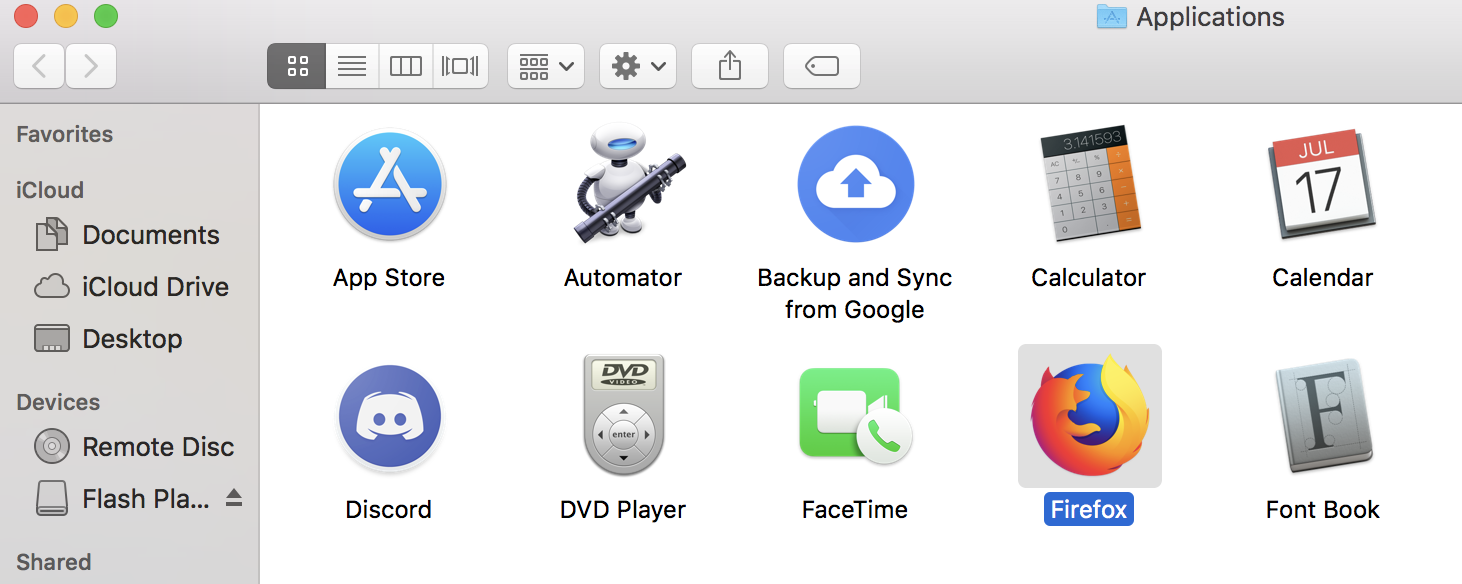
Task: Click the iCloud sidebar heading
Action: pyautogui.click(x=50, y=190)
